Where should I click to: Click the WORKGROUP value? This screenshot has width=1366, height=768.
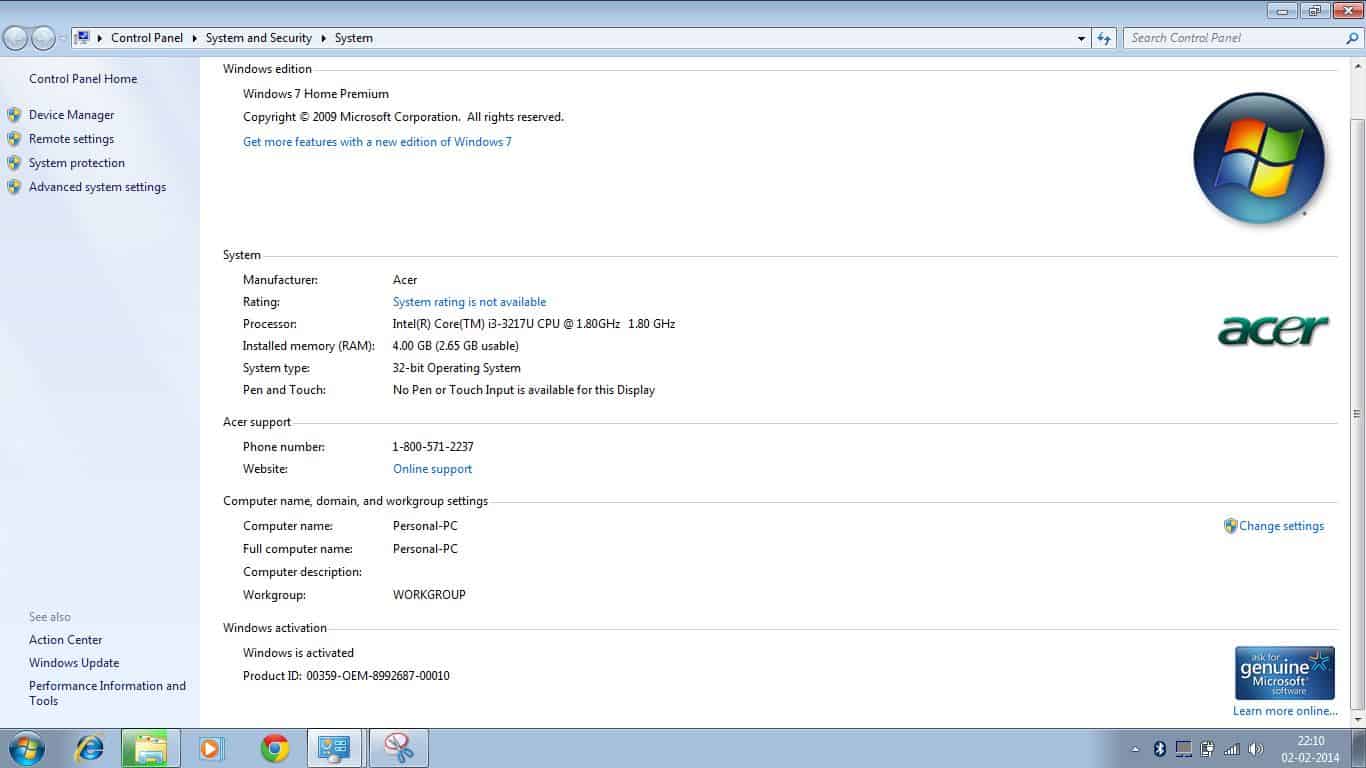coord(429,595)
